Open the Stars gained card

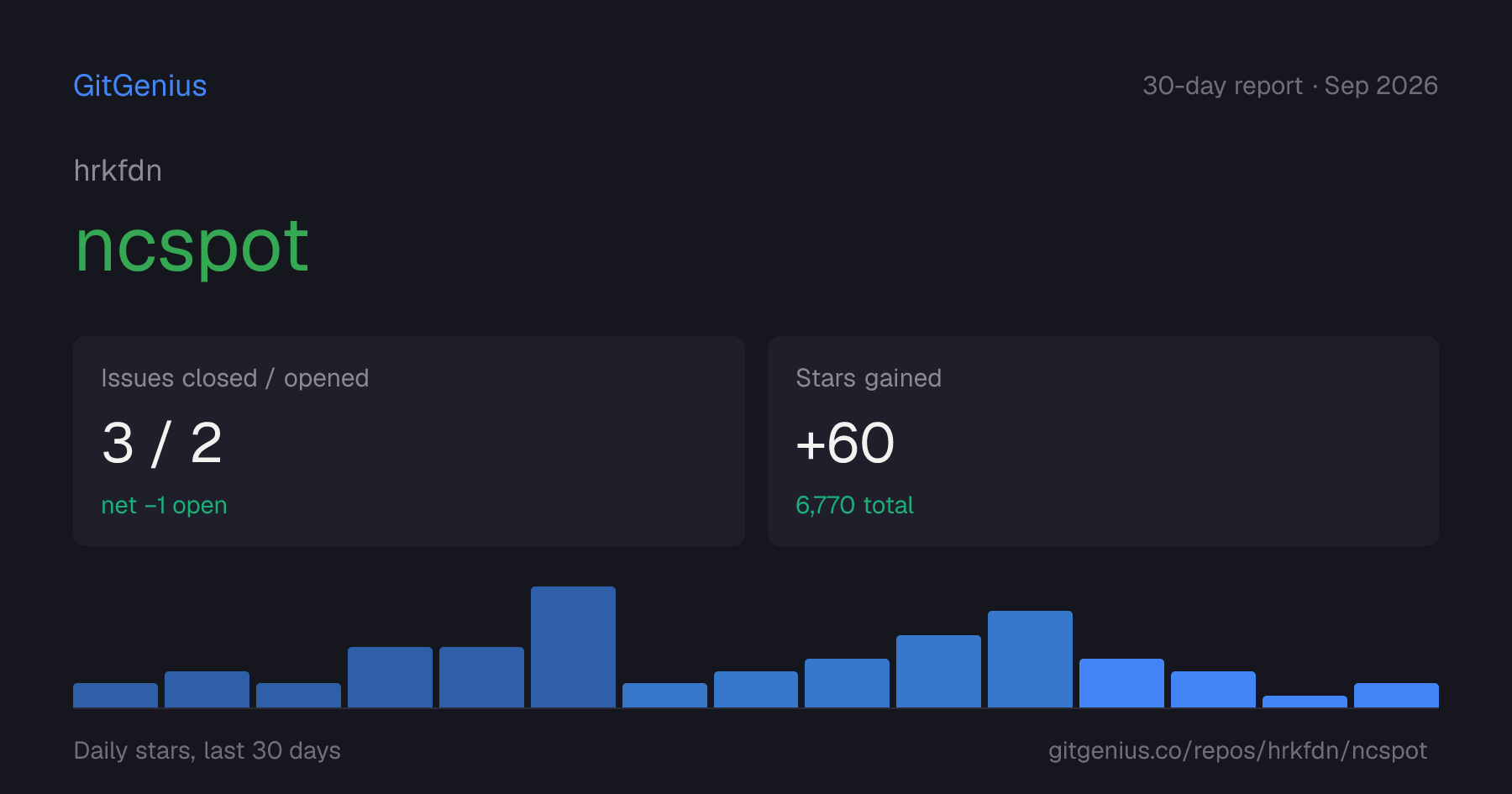[1103, 441]
